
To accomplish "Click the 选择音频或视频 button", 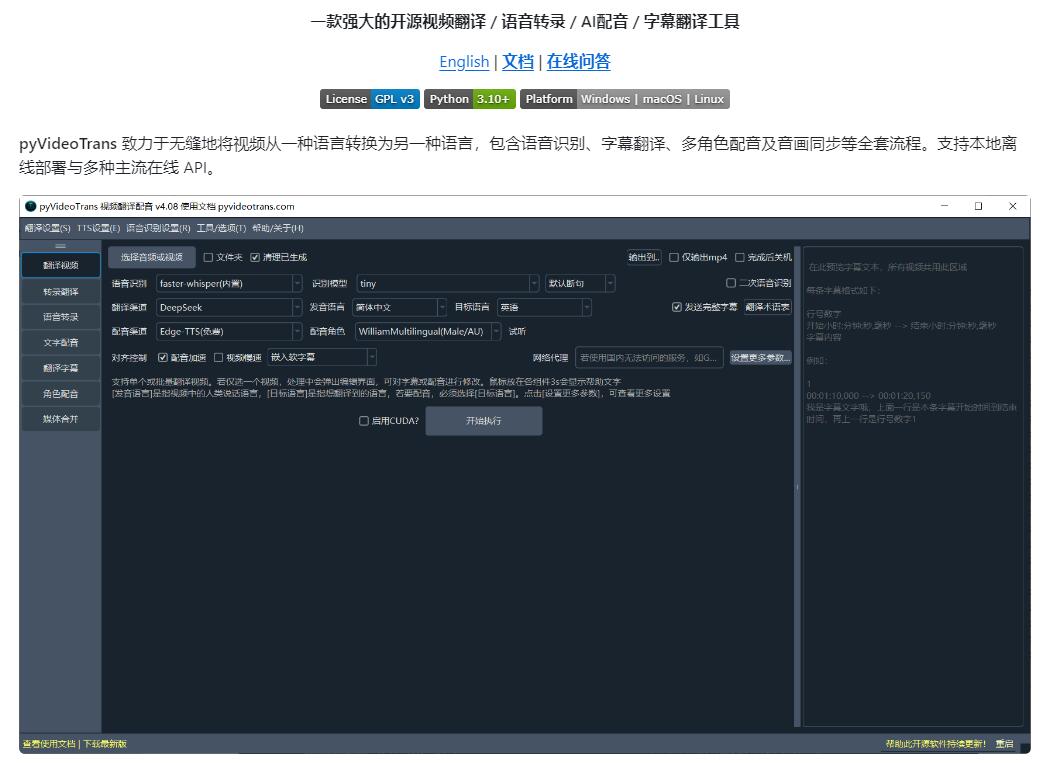I will click(x=152, y=257).
